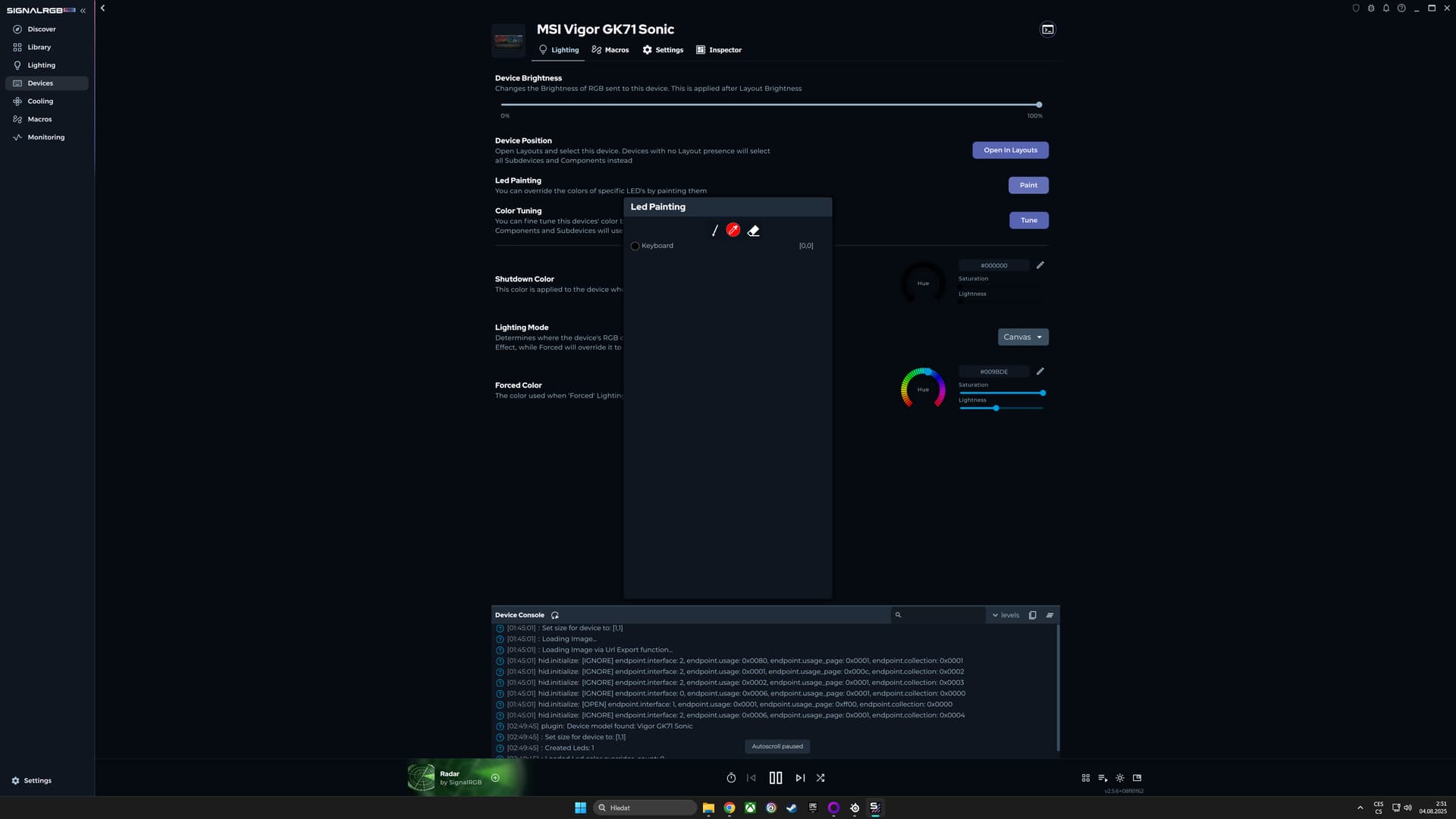Set Device Brightness slider handle
1456x819 pixels.
[1039, 105]
